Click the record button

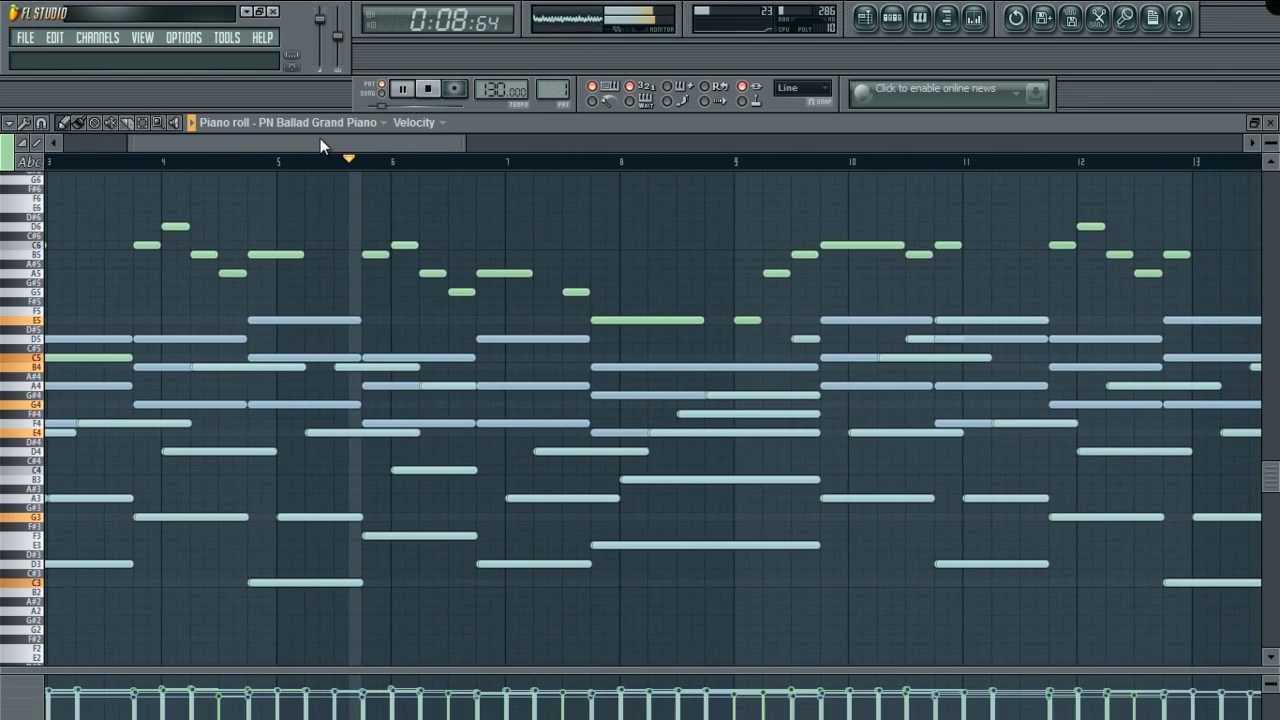[454, 88]
